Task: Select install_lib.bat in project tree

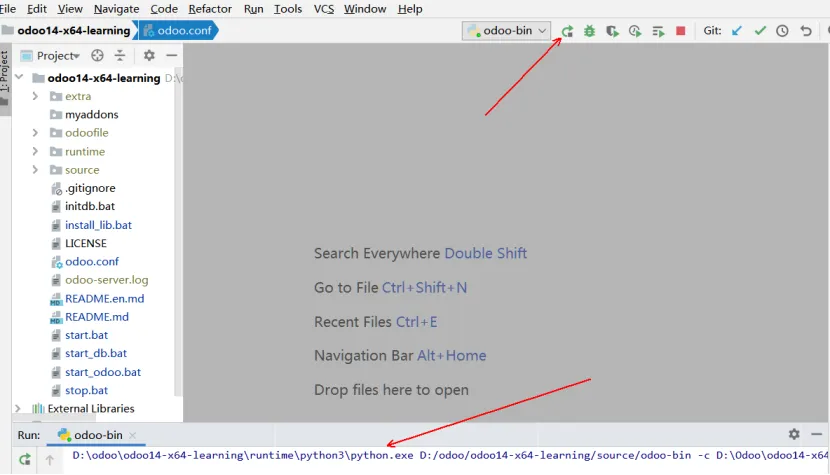Action: [x=98, y=225]
